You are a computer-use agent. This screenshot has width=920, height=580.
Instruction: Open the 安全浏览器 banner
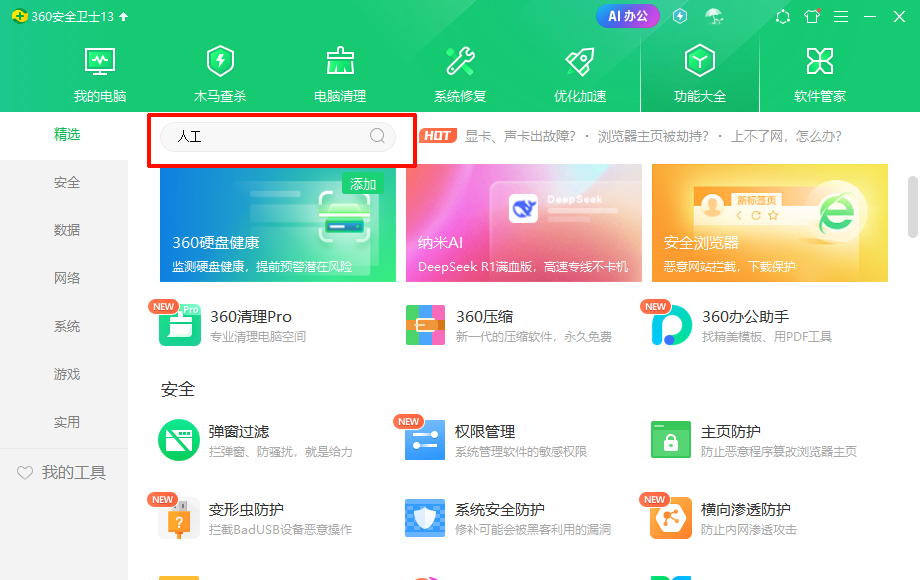[x=769, y=223]
